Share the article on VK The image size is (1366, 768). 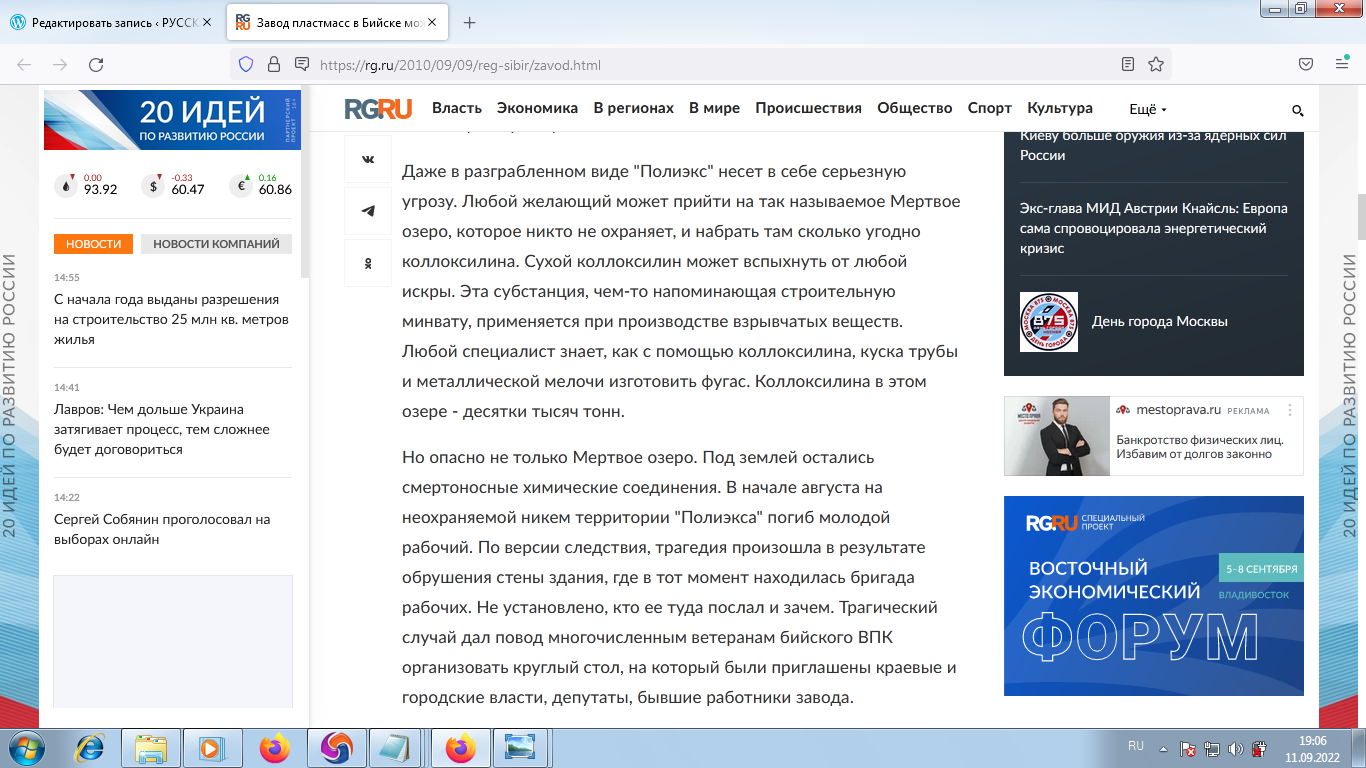point(368,159)
